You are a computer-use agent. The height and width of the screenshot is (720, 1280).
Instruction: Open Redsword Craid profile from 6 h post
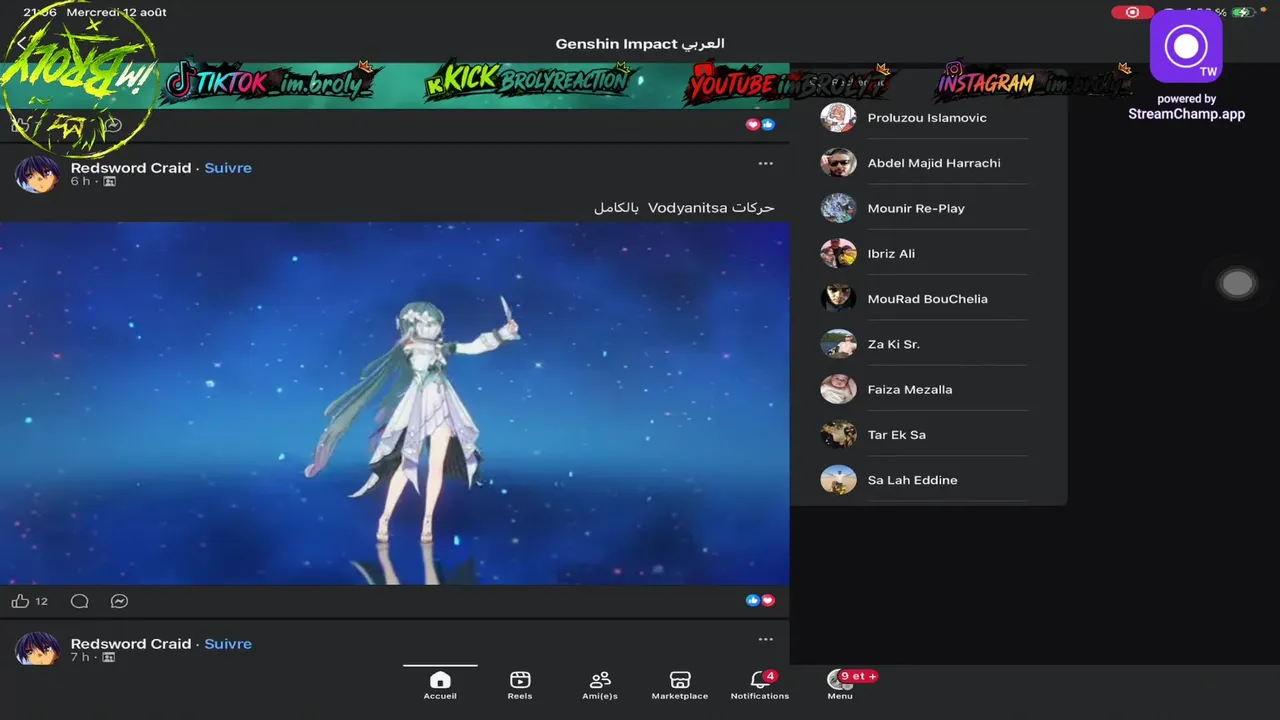click(131, 168)
